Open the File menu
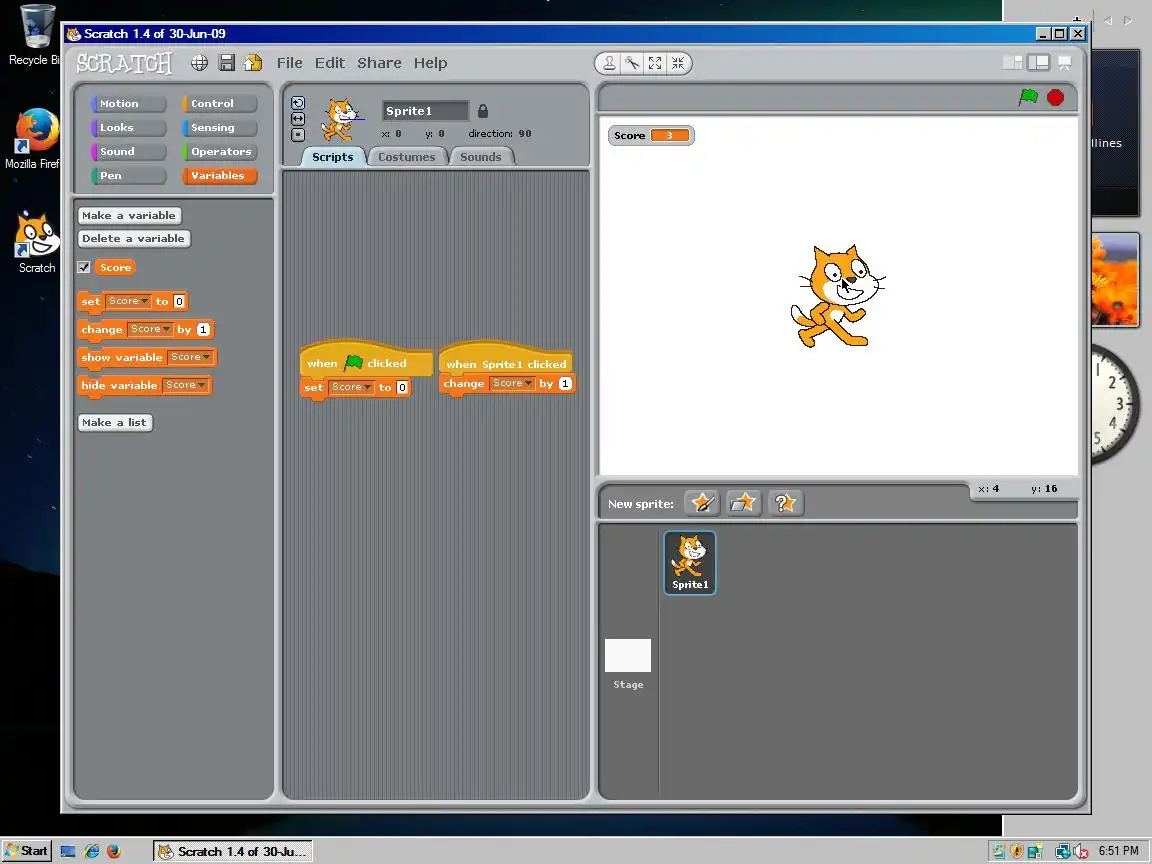The width and height of the screenshot is (1152, 864). [289, 63]
